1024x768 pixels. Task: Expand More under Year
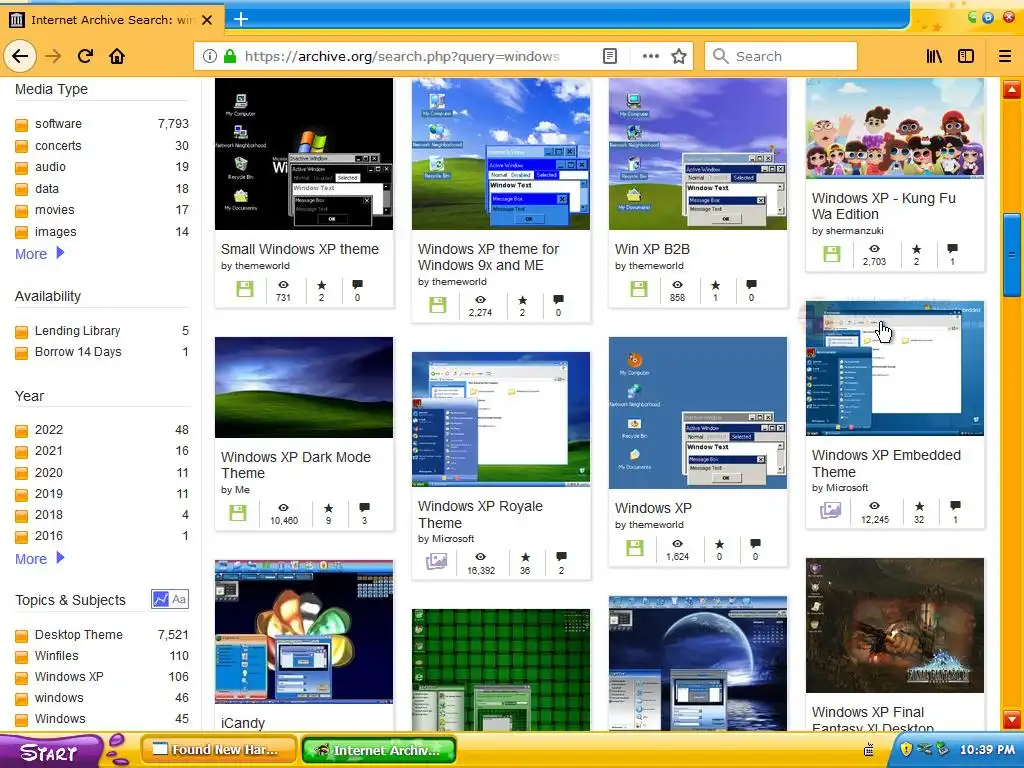39,558
